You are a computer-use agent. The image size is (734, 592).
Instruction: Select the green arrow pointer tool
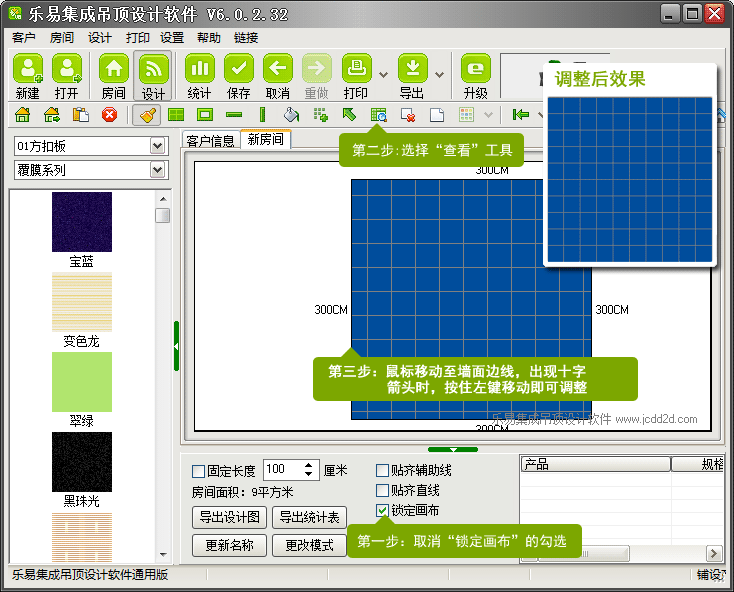pos(349,115)
